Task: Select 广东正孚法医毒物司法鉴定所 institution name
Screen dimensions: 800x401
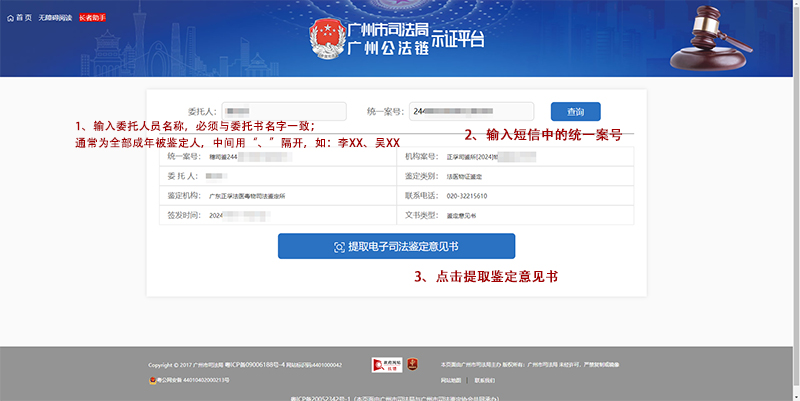Action: 247,196
